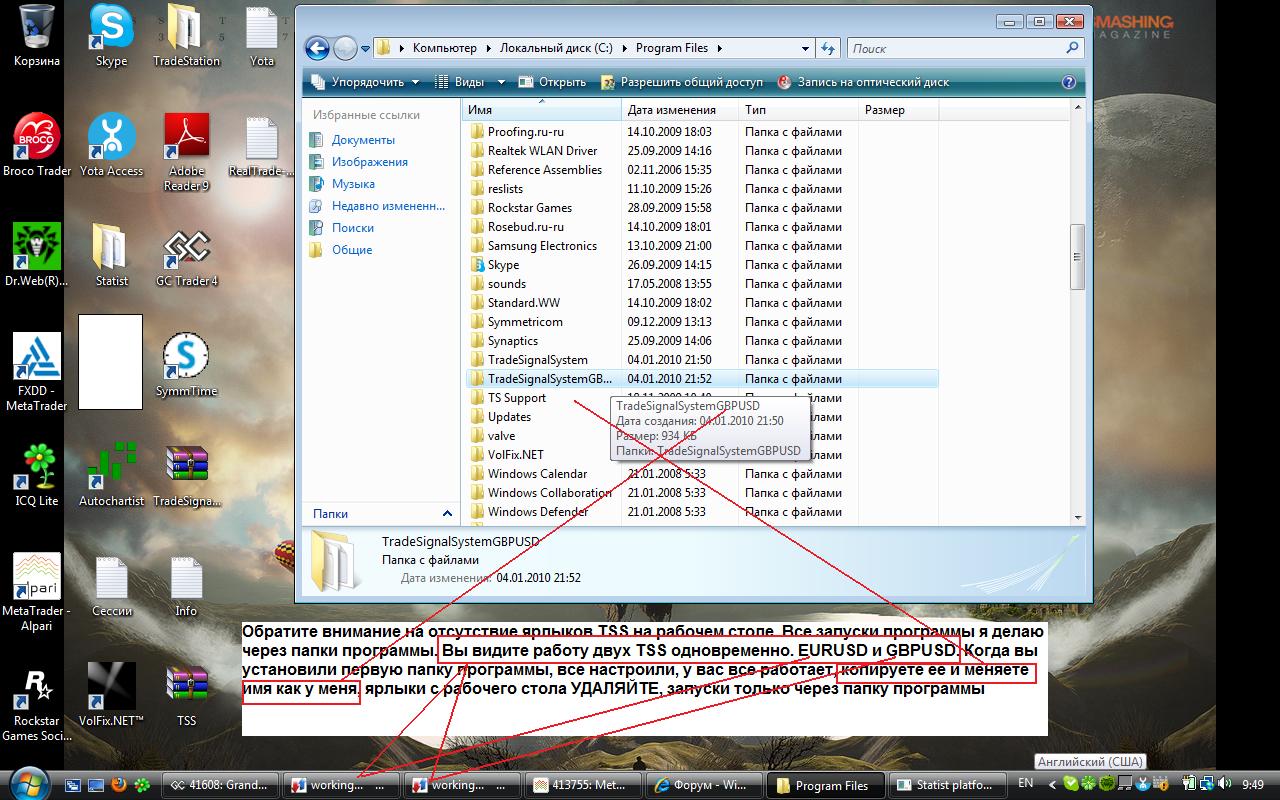Navigate to Локальный диск (C:) breadcrumb
Screen dimensions: 1280x800
(x=558, y=48)
